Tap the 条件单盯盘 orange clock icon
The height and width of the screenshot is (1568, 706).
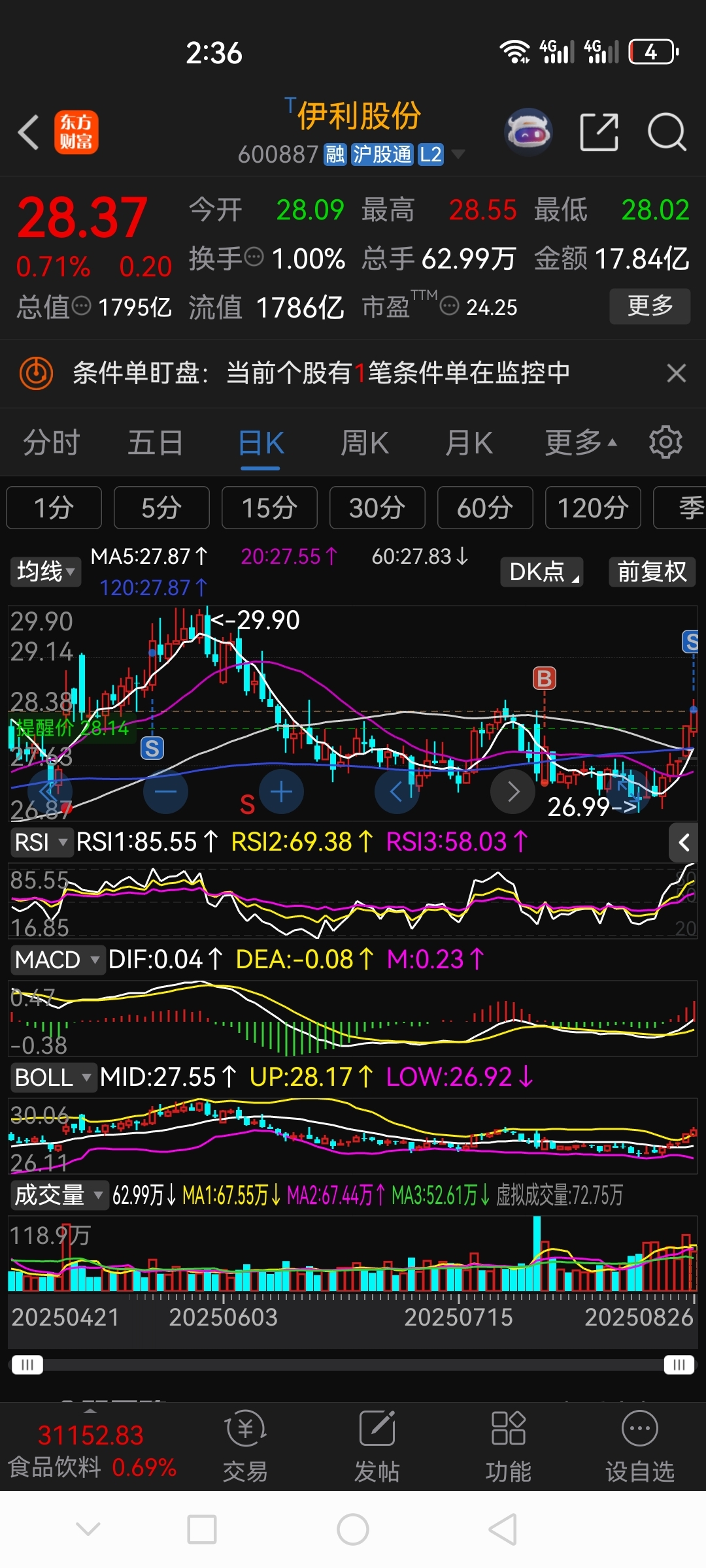pos(37,373)
